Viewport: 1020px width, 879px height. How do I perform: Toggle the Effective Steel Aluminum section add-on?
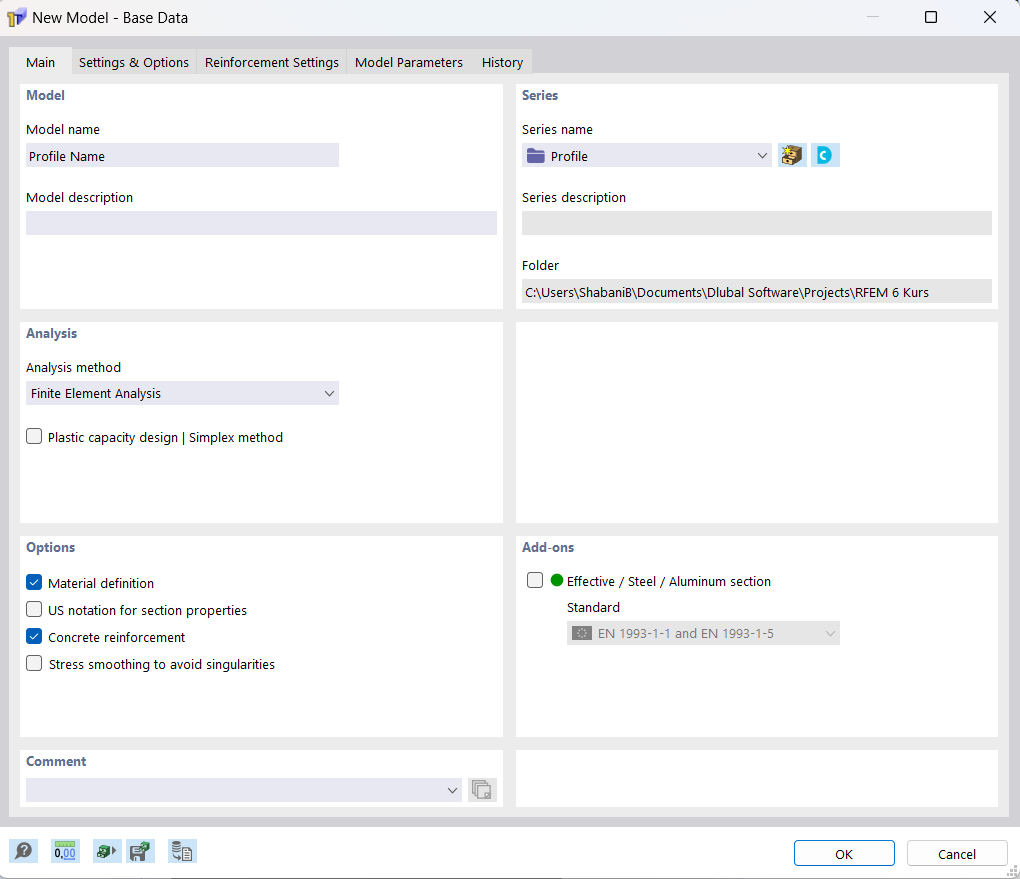pyautogui.click(x=534, y=580)
